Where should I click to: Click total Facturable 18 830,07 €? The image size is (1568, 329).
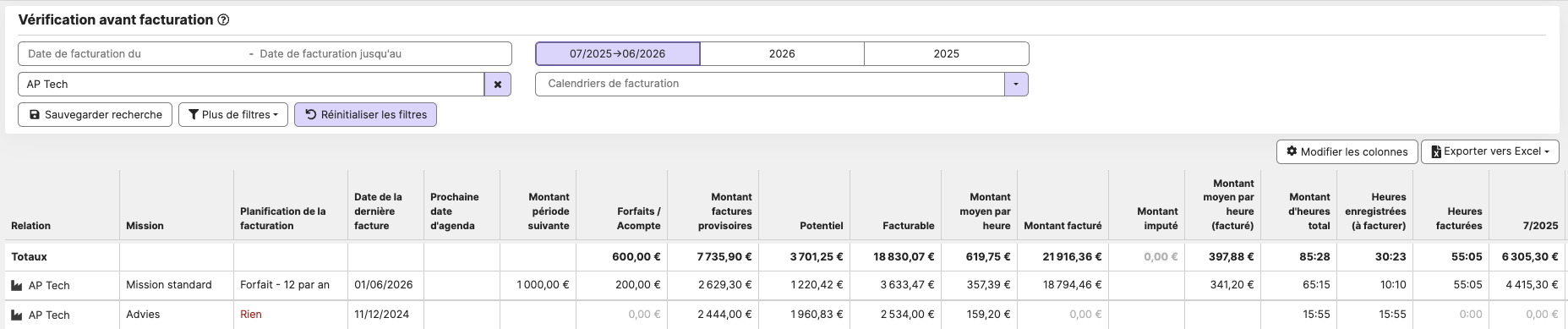(904, 256)
